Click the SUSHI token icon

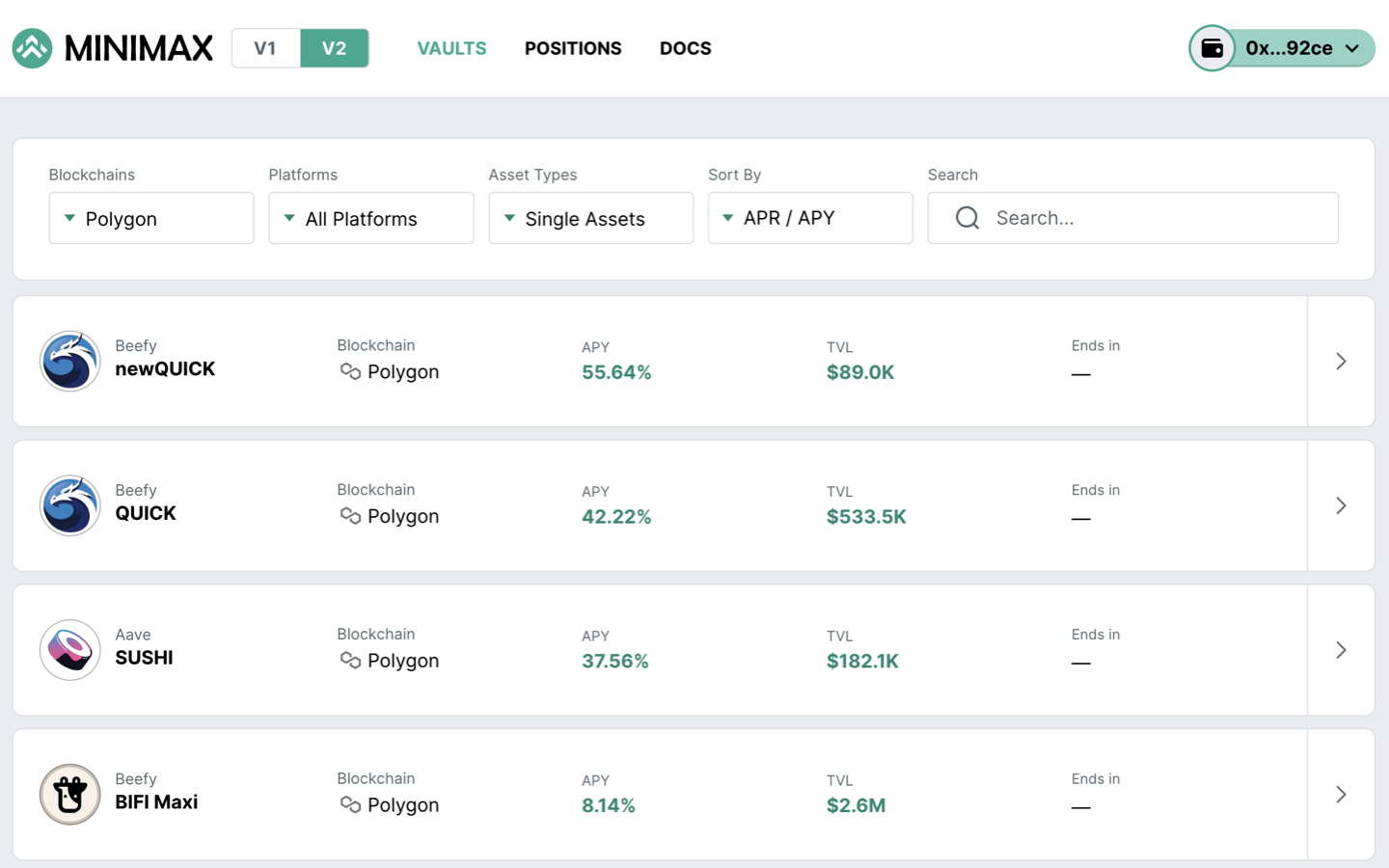click(x=70, y=650)
